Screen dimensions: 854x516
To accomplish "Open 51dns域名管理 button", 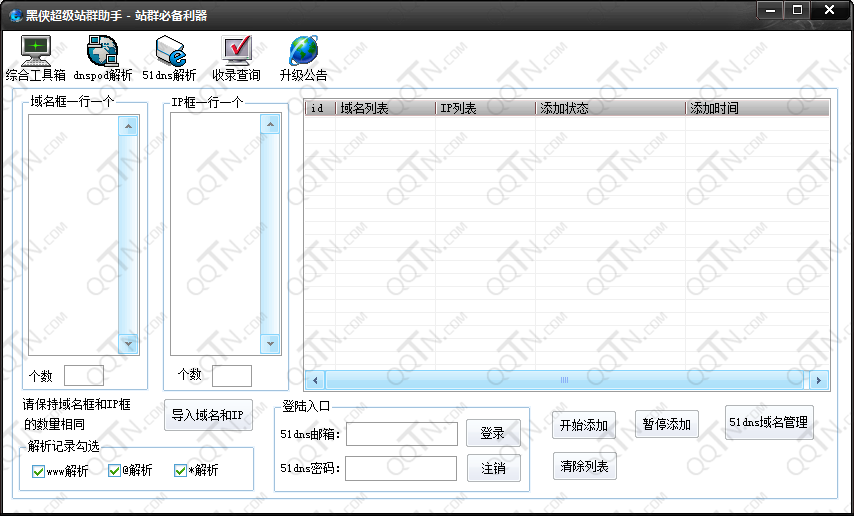I will tap(768, 423).
